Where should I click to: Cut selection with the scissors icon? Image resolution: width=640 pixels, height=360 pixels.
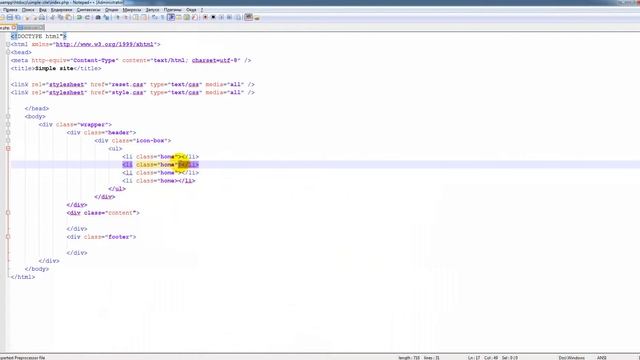point(52,18)
